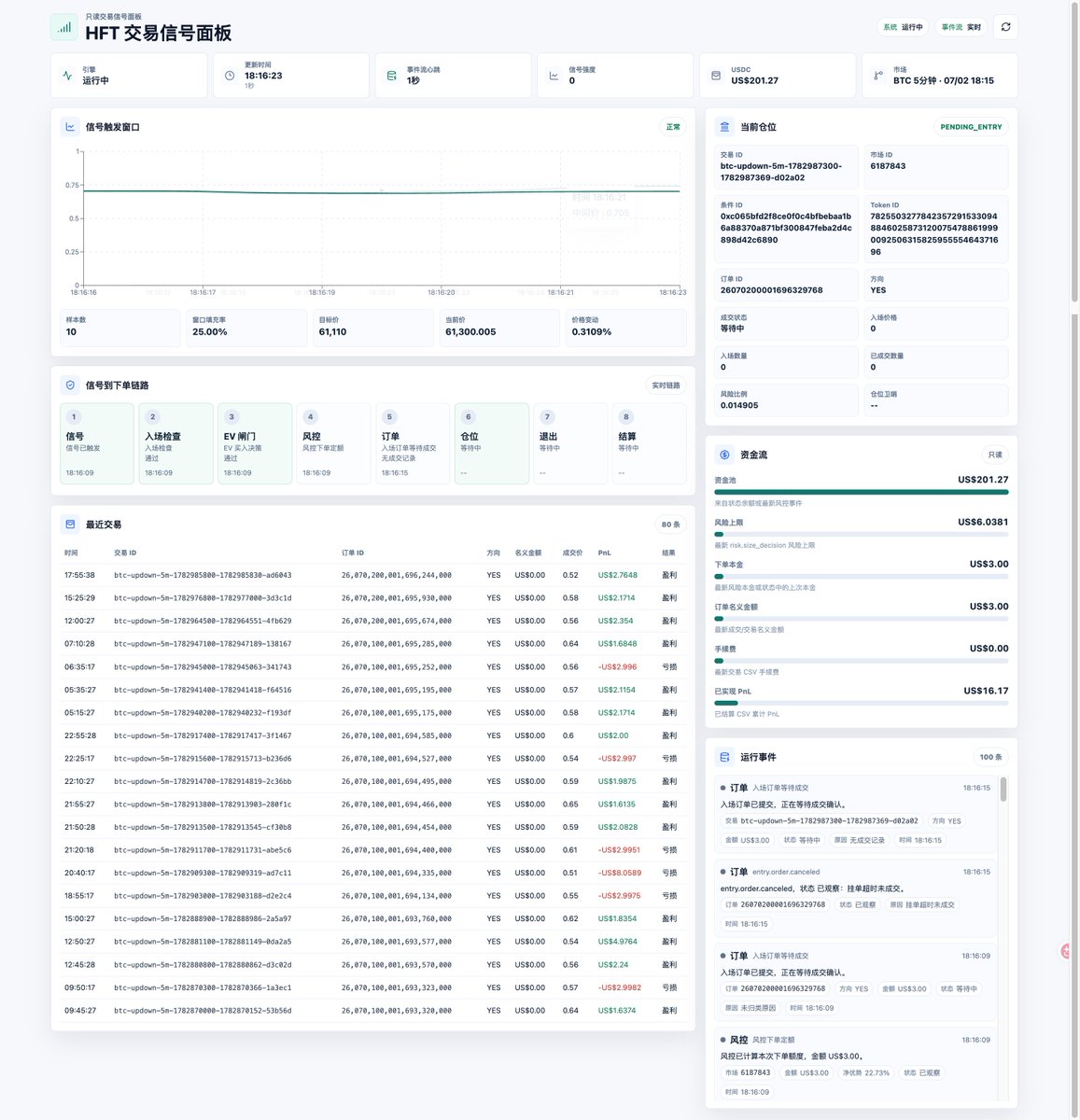Click the 正常 badge in signal window
1080x1120 pixels.
click(x=673, y=127)
